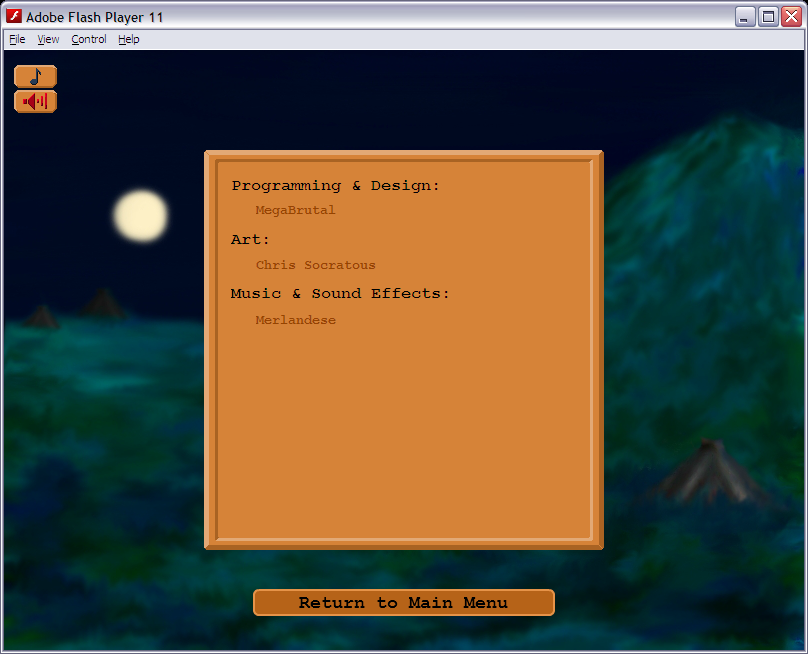Open the View menu
808x654 pixels.
click(48, 39)
